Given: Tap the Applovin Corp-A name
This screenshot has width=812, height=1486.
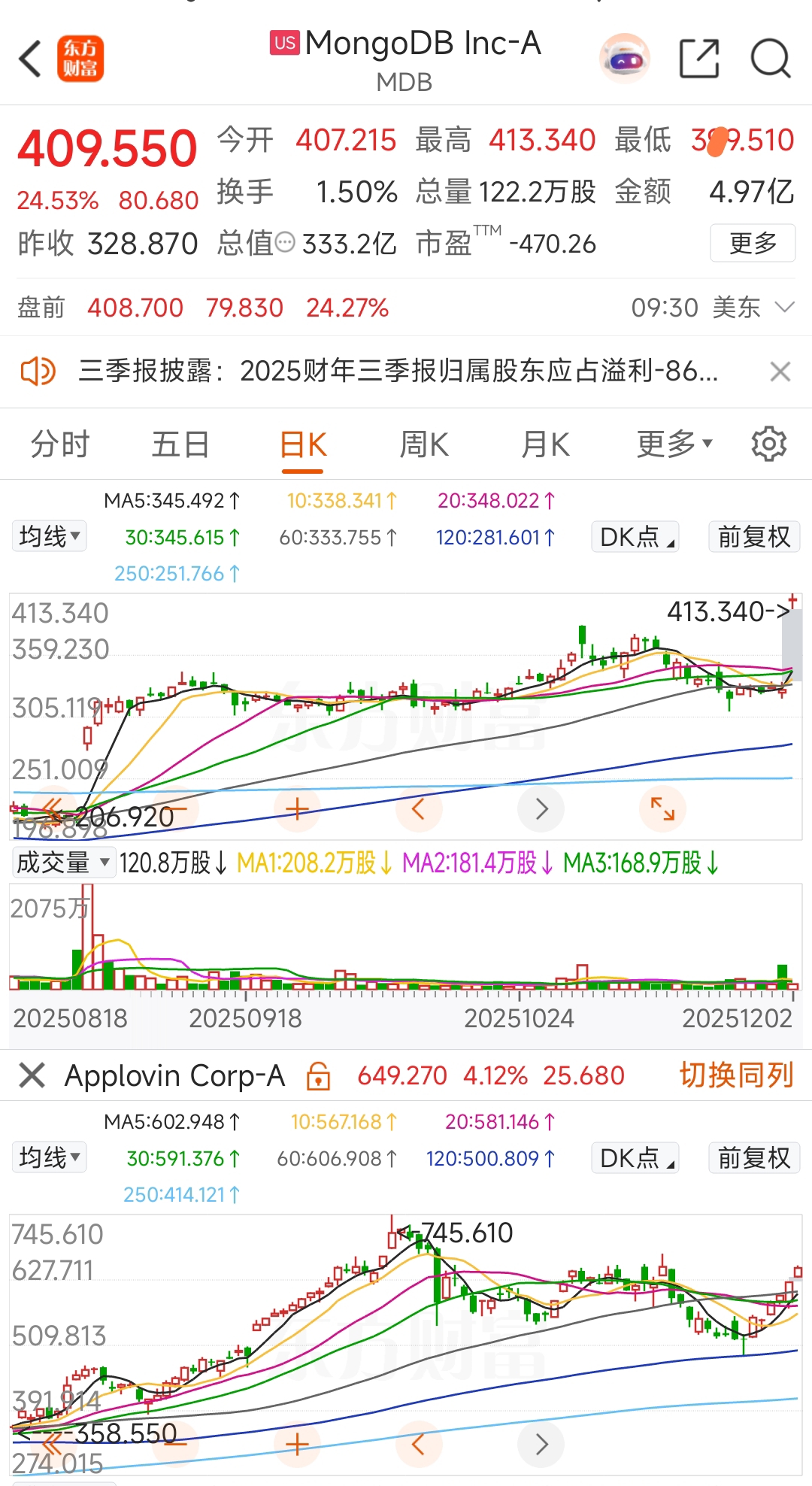Looking at the screenshot, I should (x=175, y=1076).
